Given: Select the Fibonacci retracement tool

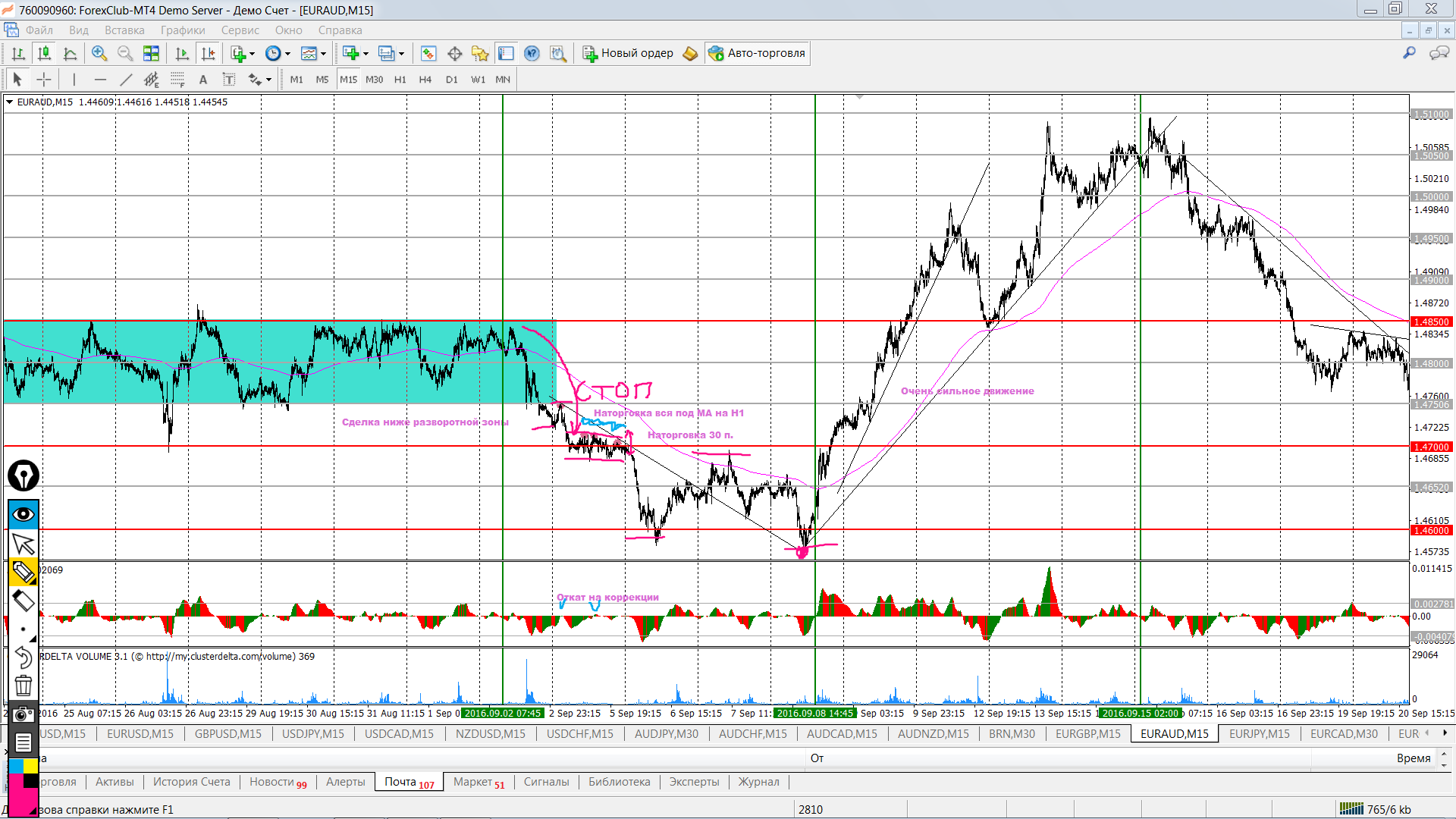Looking at the screenshot, I should click(177, 79).
